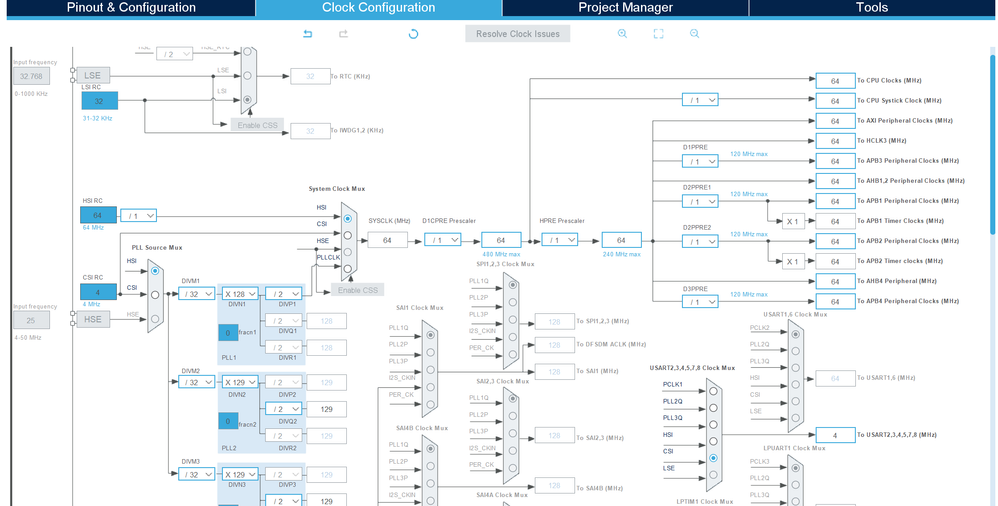
Task: Select HSE in System Clock Mux
Action: [x=348, y=252]
